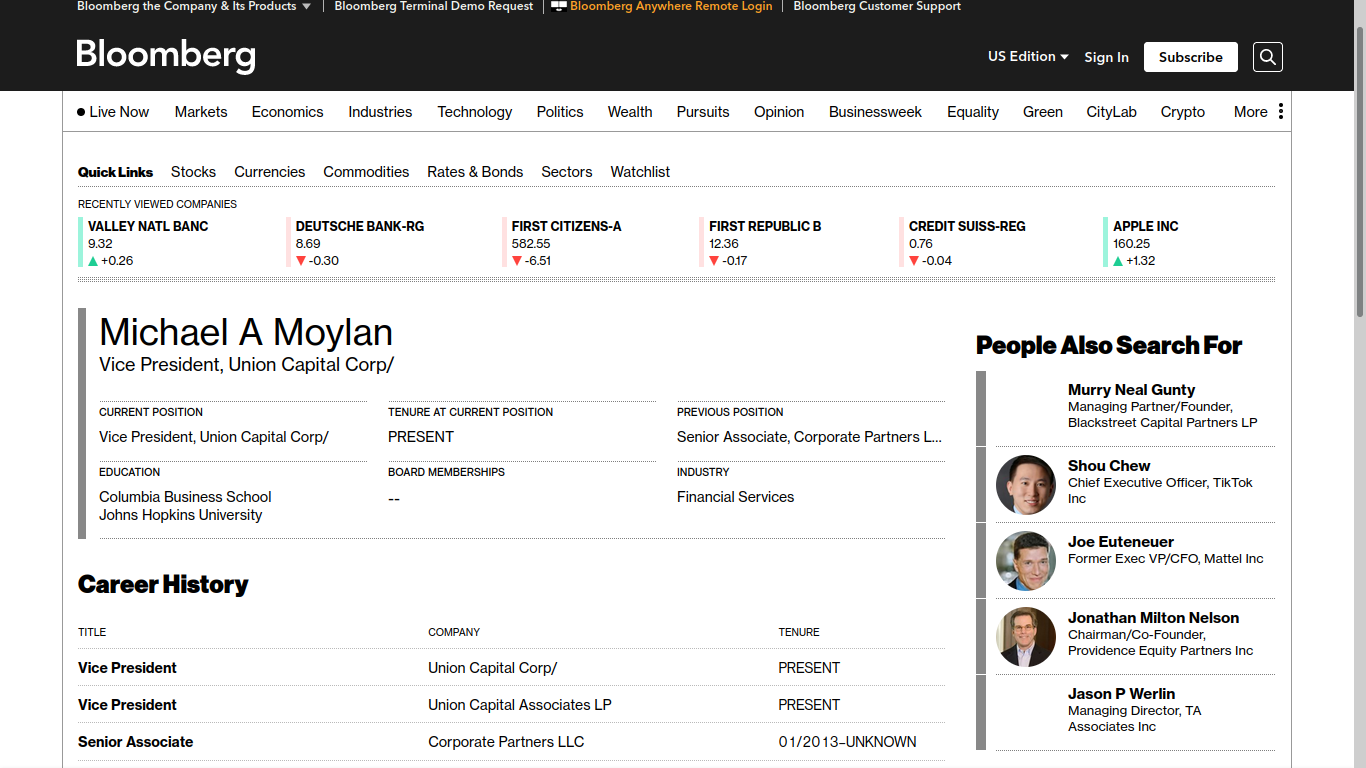Open Jason P Werlin profile

(1121, 694)
